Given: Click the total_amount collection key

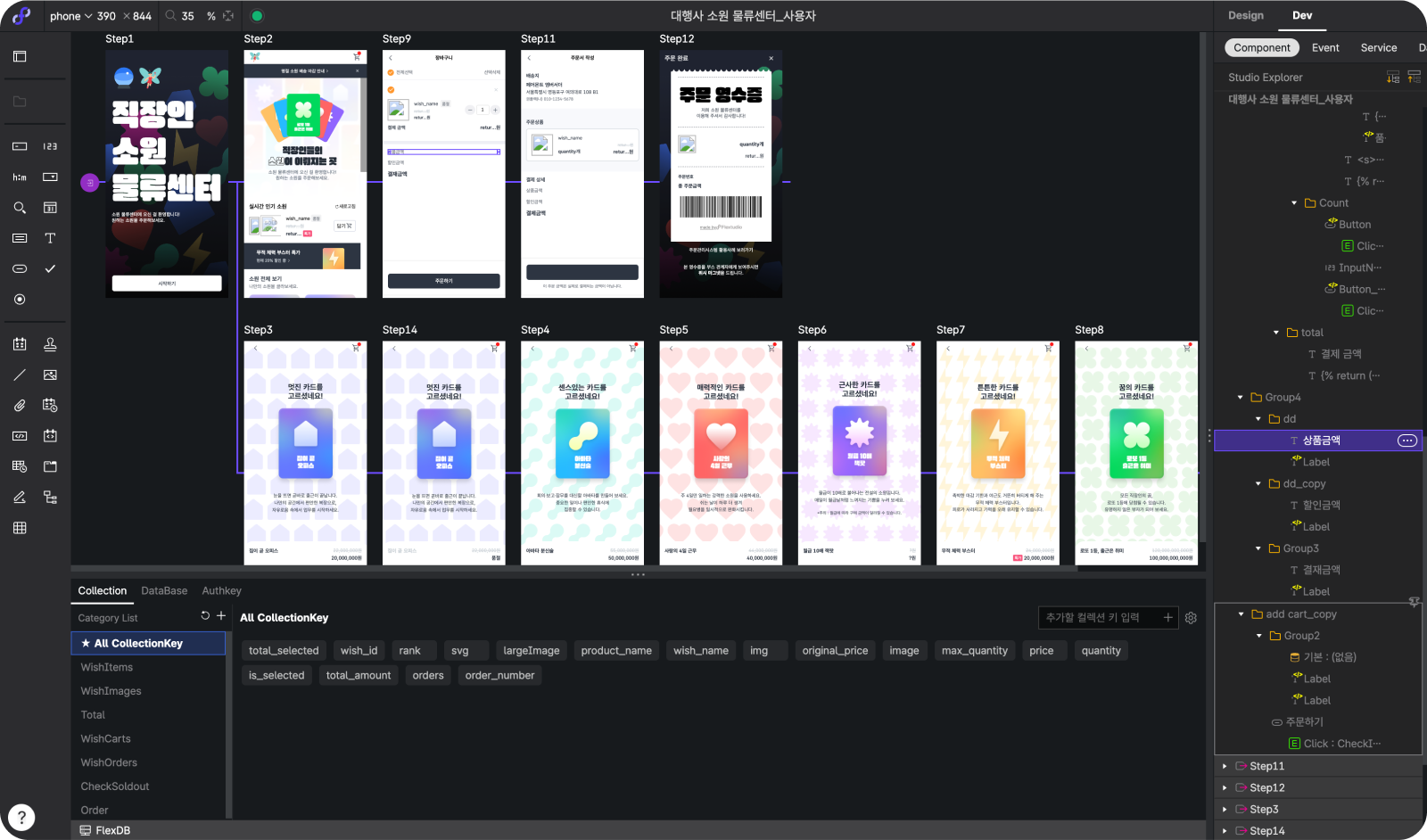Looking at the screenshot, I should click(x=358, y=675).
